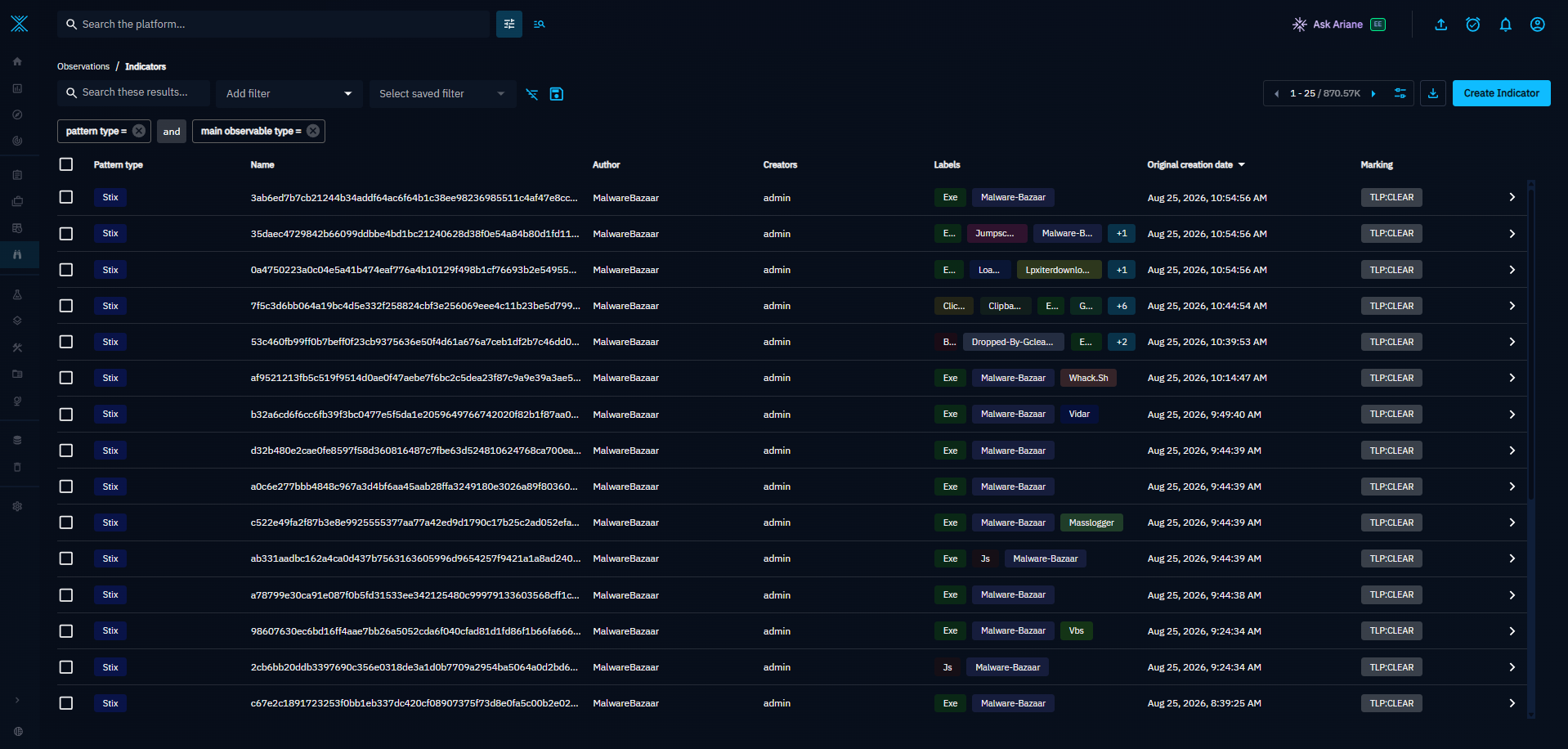1568x749 pixels.
Task: Click the Masslogger label
Action: [x=1091, y=523]
